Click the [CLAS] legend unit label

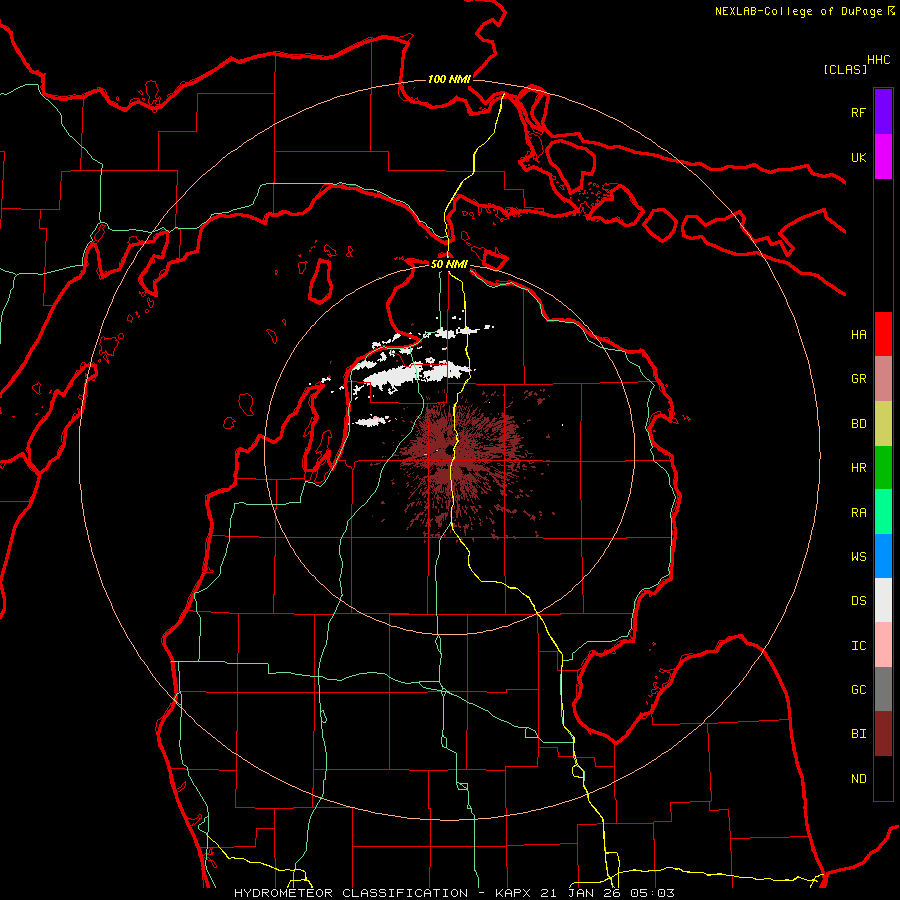(x=845, y=69)
